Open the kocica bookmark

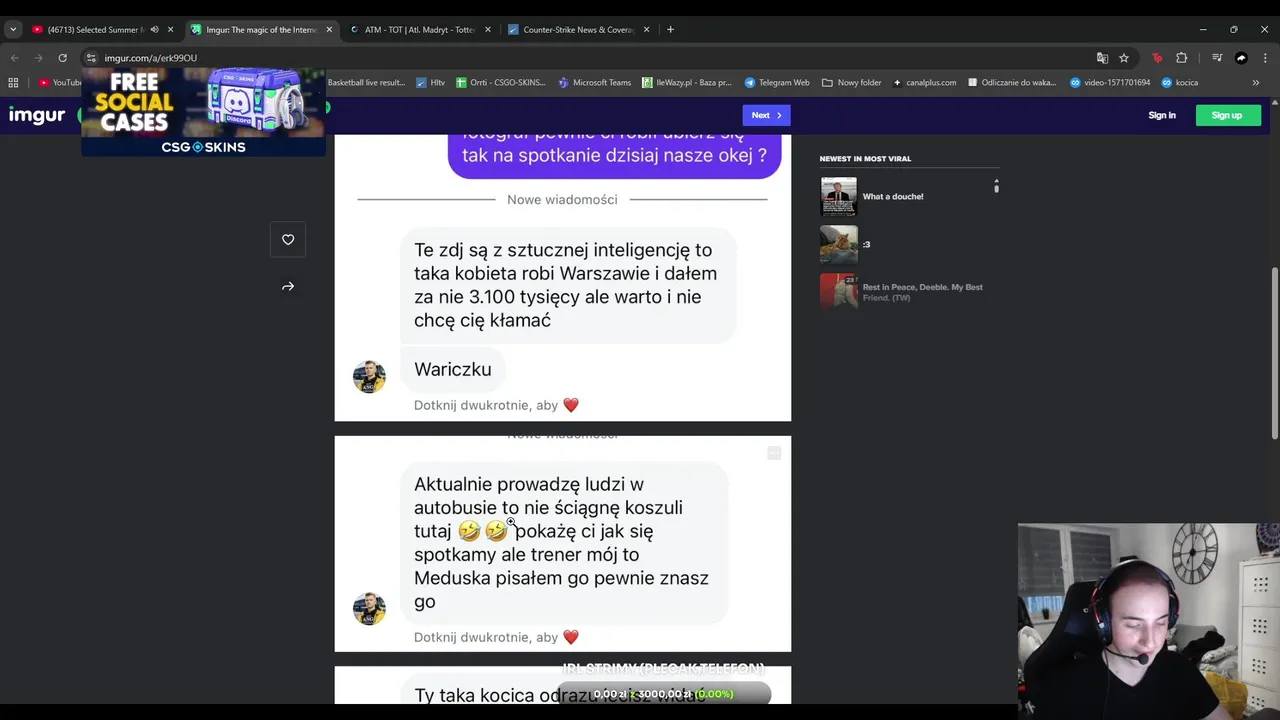pos(1180,82)
